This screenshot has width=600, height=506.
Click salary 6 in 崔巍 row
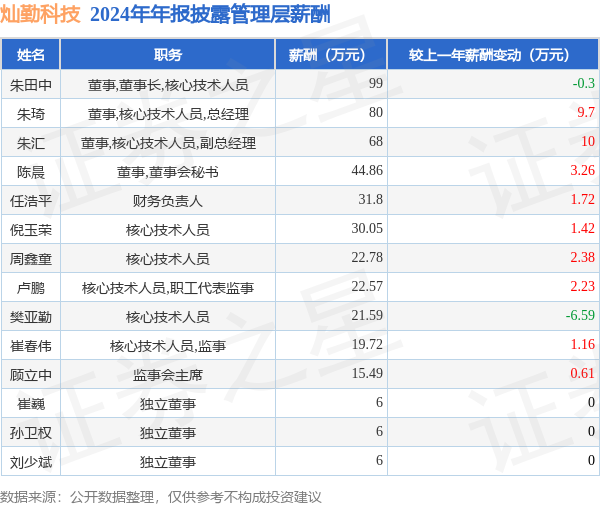pos(379,402)
